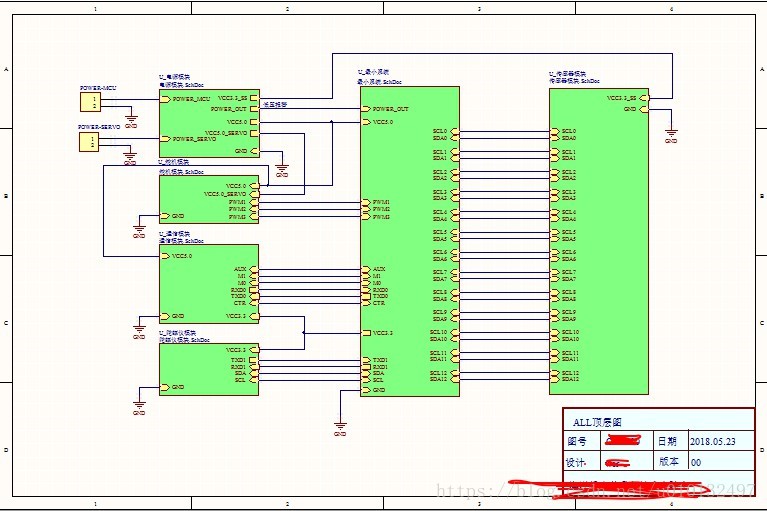Screen dimensions: 767x511
Task: Click ground symbol right of 电源模块 sheet
Action: [282, 171]
